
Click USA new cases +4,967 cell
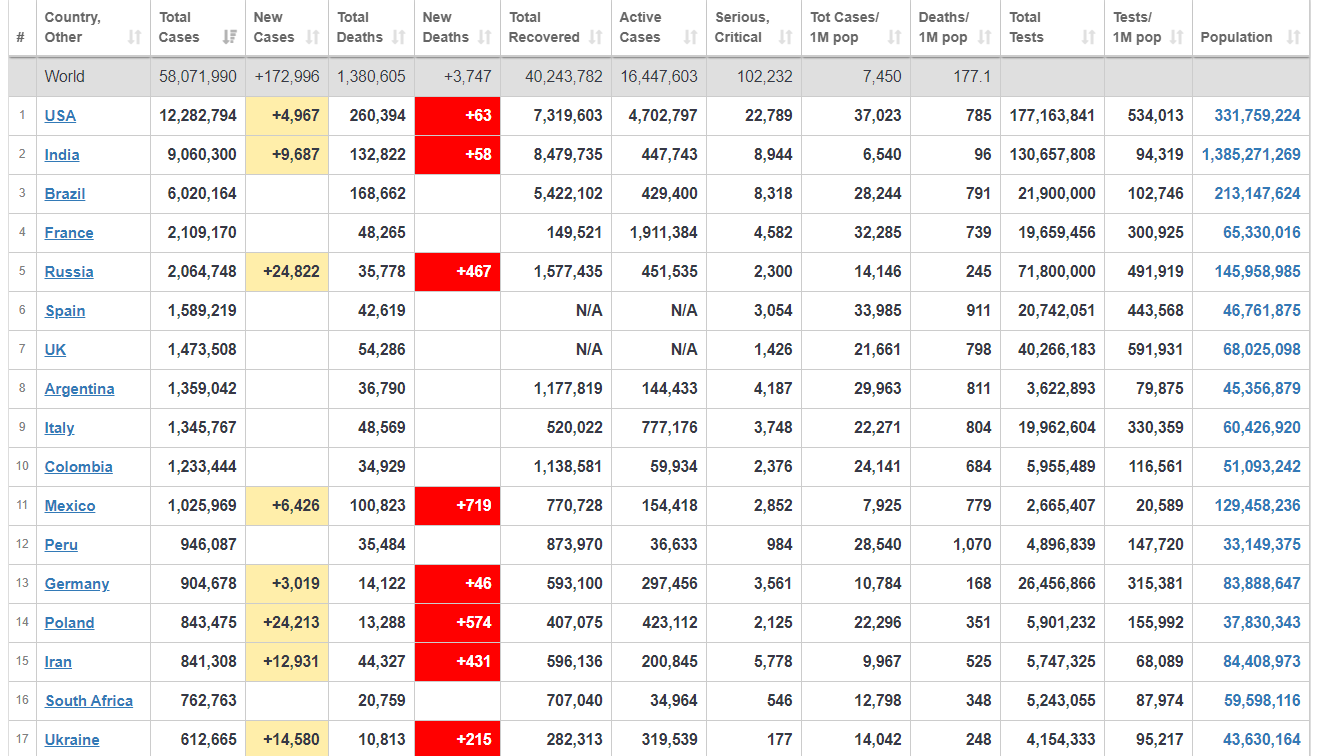pos(287,116)
